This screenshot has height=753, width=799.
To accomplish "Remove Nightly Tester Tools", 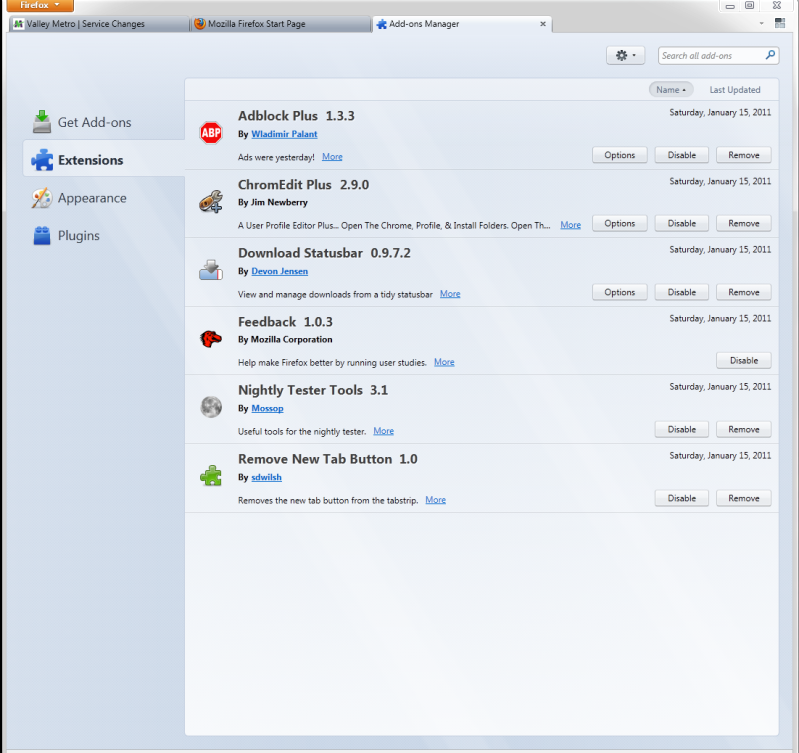I will point(743,429).
